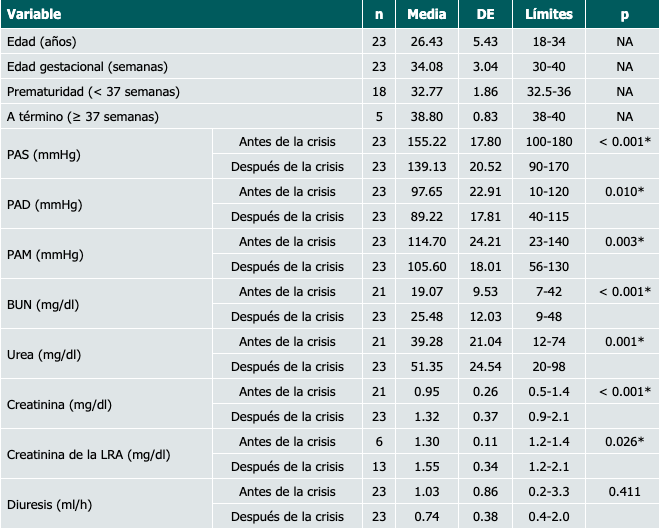Viewport: 659px width, 529px height.
Task: Click the p column header
Action: (624, 15)
